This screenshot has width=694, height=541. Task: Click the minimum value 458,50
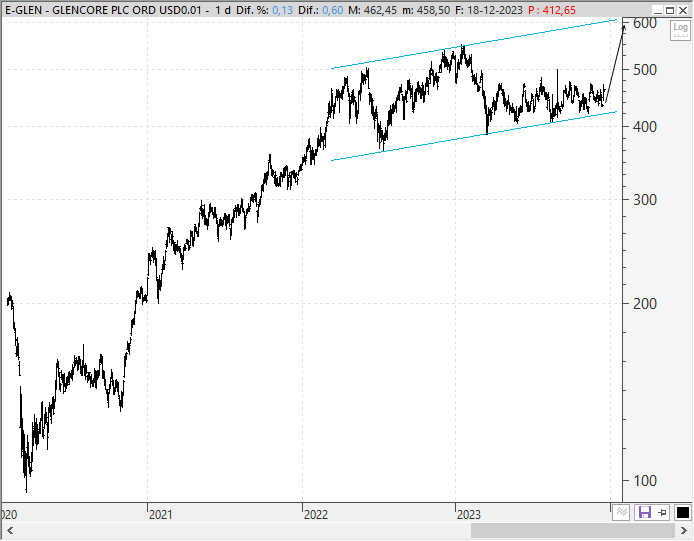pos(433,10)
